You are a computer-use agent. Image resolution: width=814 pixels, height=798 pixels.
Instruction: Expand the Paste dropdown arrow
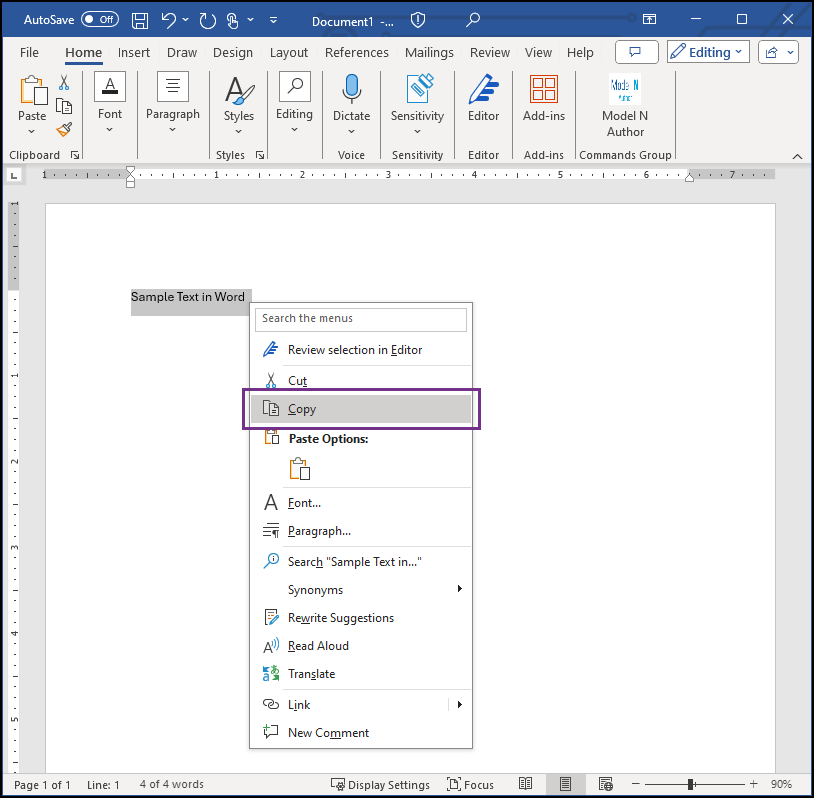[x=32, y=132]
